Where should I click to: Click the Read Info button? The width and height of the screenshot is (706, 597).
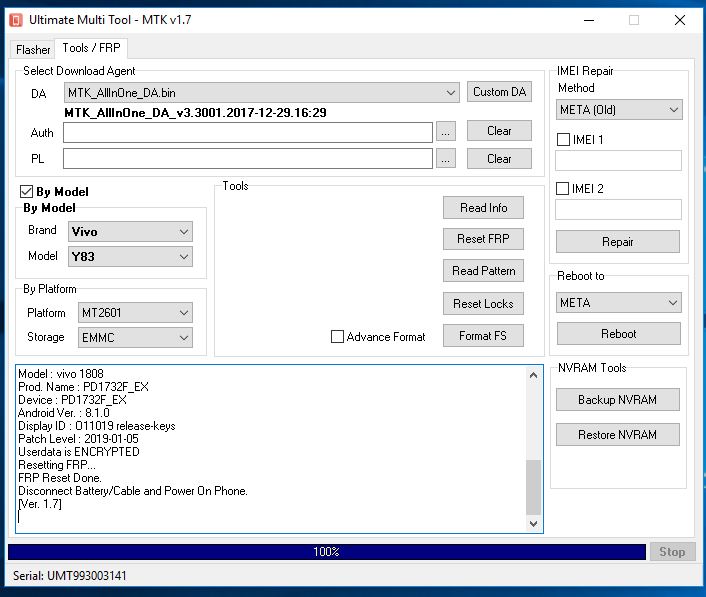[x=483, y=208]
